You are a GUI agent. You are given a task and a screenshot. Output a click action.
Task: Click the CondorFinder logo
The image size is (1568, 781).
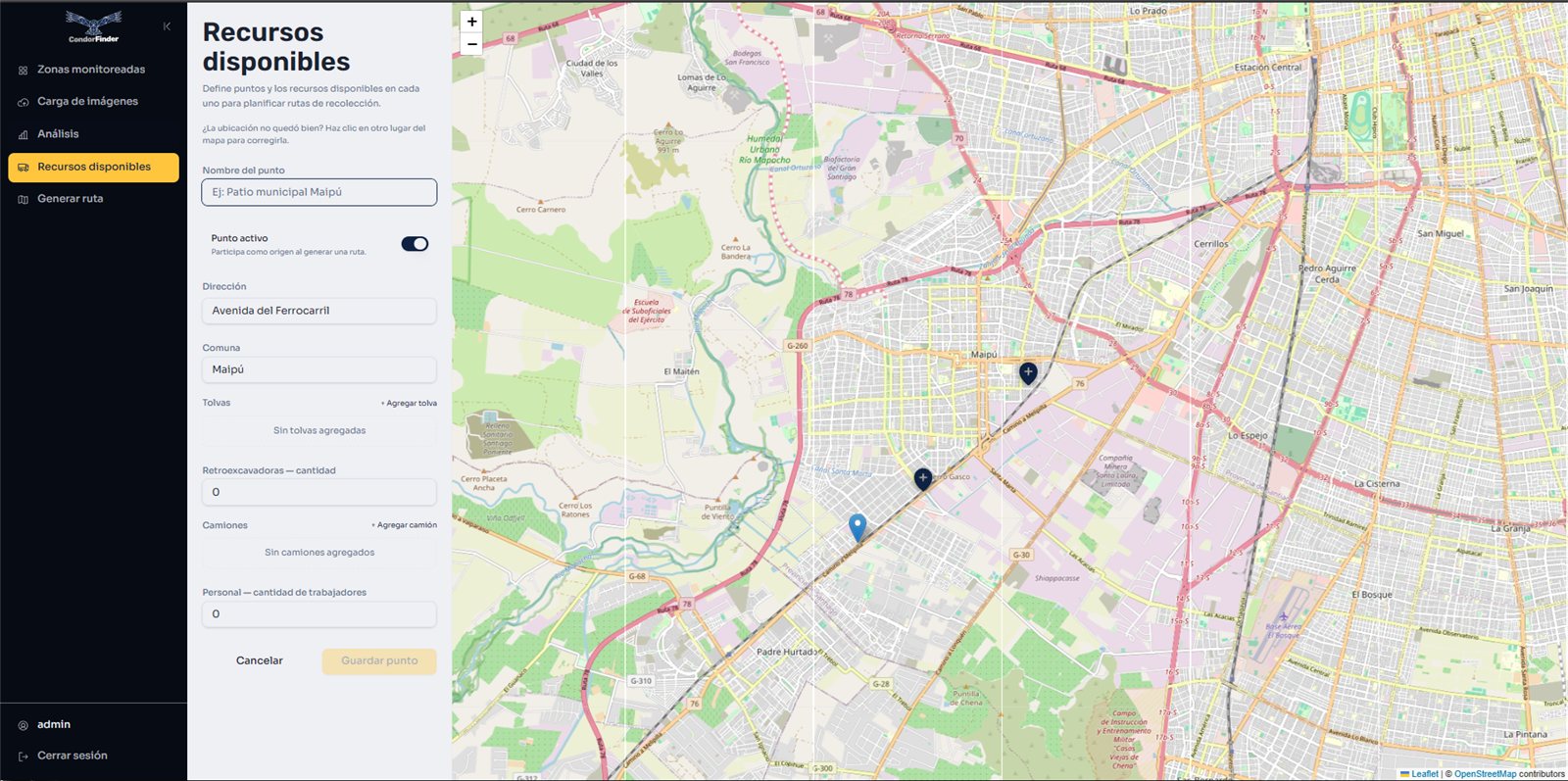click(x=94, y=26)
